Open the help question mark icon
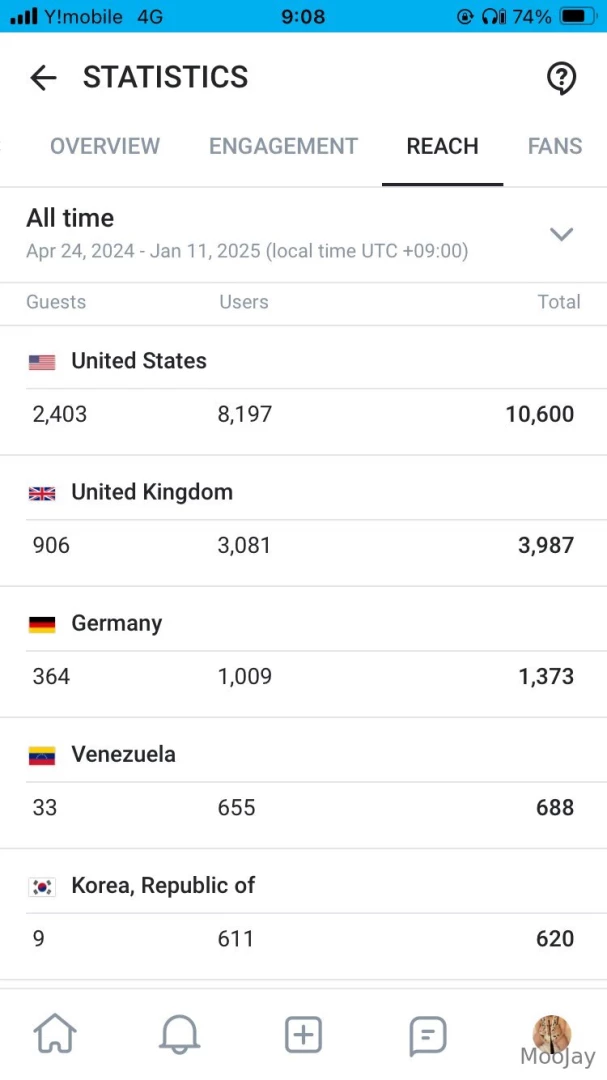Image resolution: width=607 pixels, height=1080 pixels. pos(562,77)
